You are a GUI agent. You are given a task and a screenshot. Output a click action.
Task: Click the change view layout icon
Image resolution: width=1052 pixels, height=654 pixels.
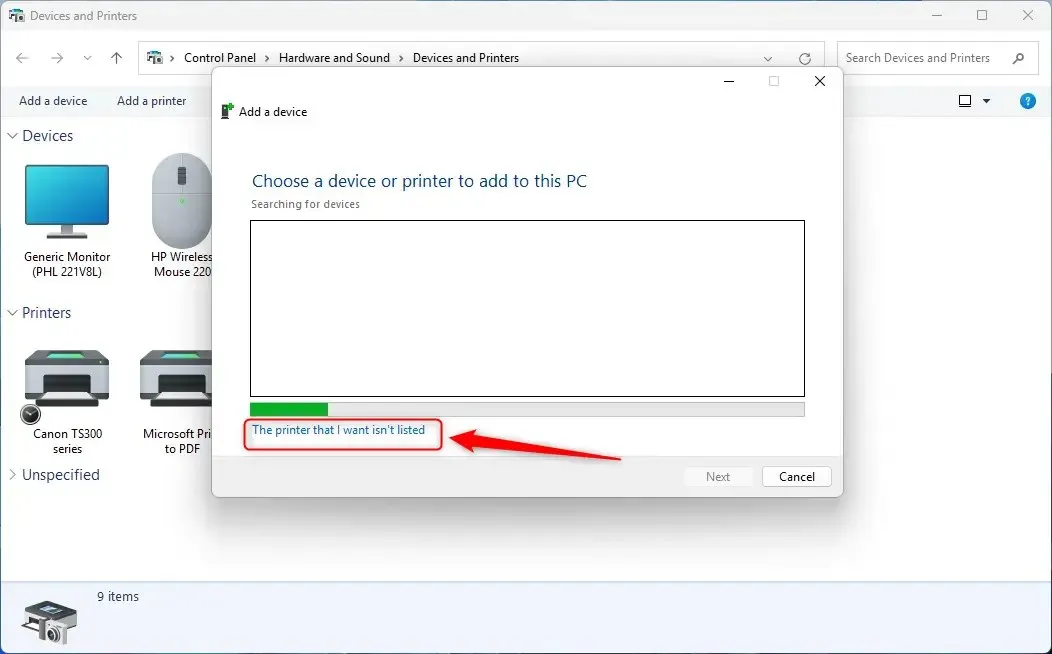[965, 101]
